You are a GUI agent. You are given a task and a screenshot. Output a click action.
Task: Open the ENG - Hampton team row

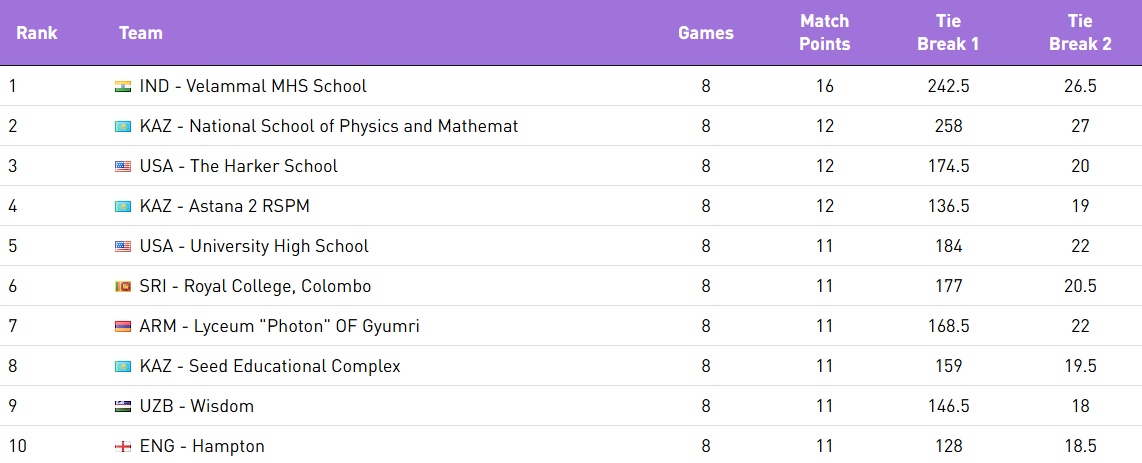pos(202,446)
